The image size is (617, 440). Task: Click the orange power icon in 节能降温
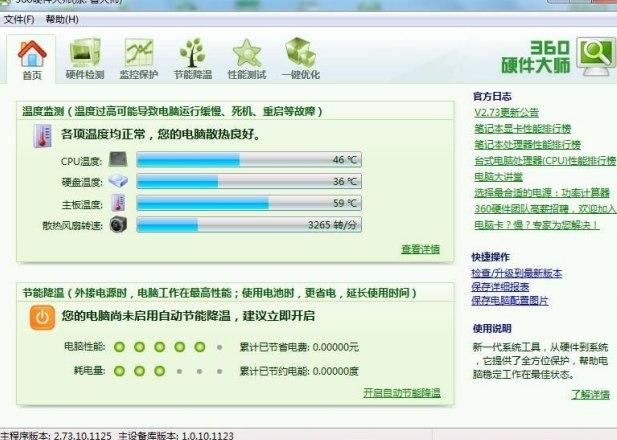[x=42, y=317]
